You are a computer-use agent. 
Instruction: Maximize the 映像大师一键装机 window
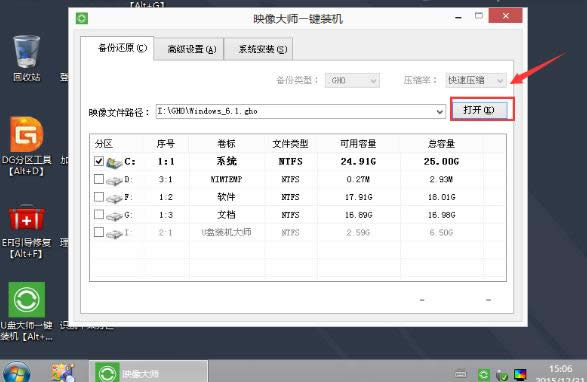click(478, 16)
